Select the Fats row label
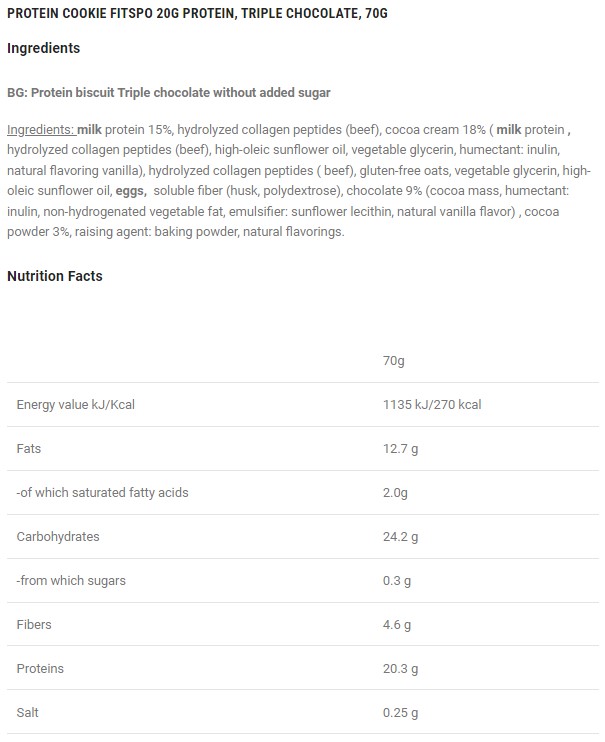Viewport: 605px width, 742px height. click(28, 448)
